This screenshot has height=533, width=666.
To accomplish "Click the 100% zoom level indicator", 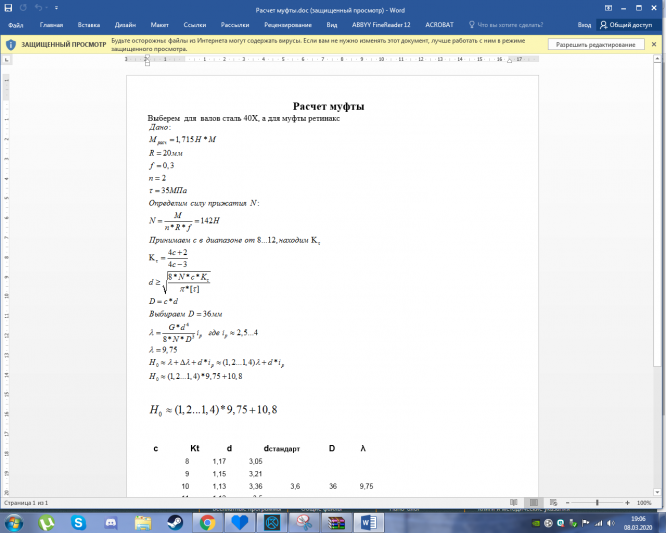I will click(644, 503).
